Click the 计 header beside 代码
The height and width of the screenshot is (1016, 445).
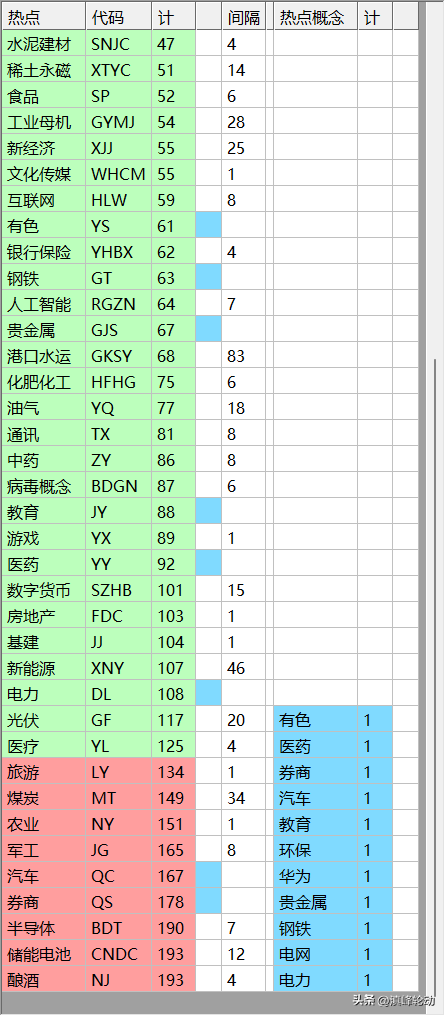coord(174,16)
